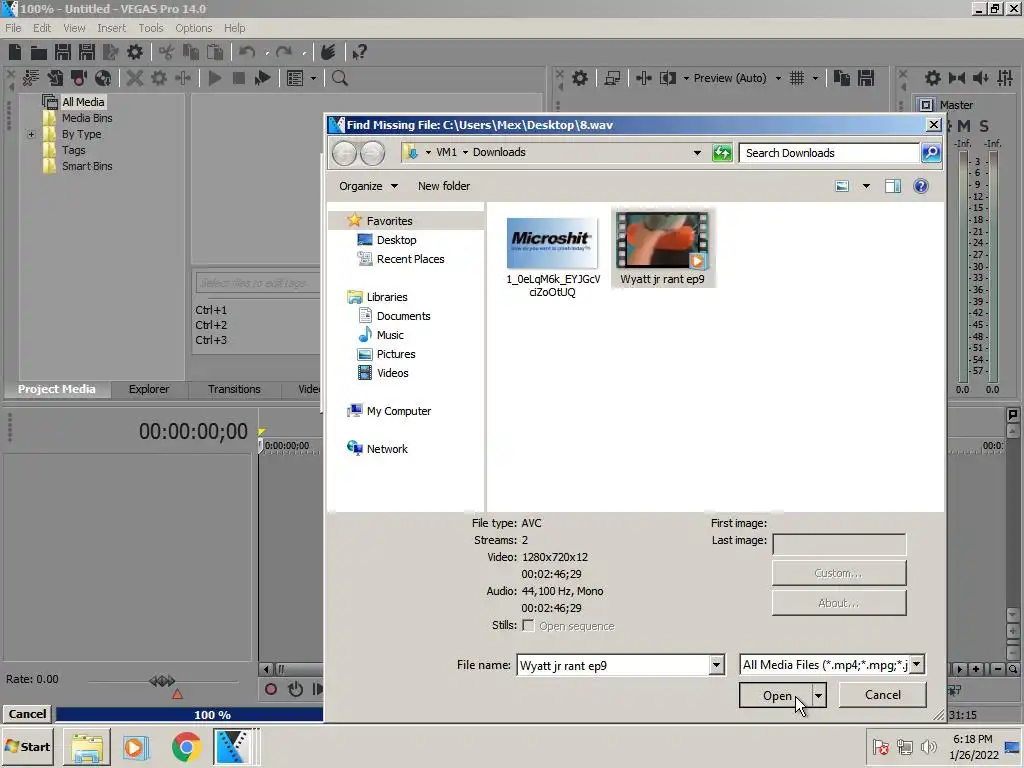
Task: Open the Organize dropdown
Action: pos(368,186)
